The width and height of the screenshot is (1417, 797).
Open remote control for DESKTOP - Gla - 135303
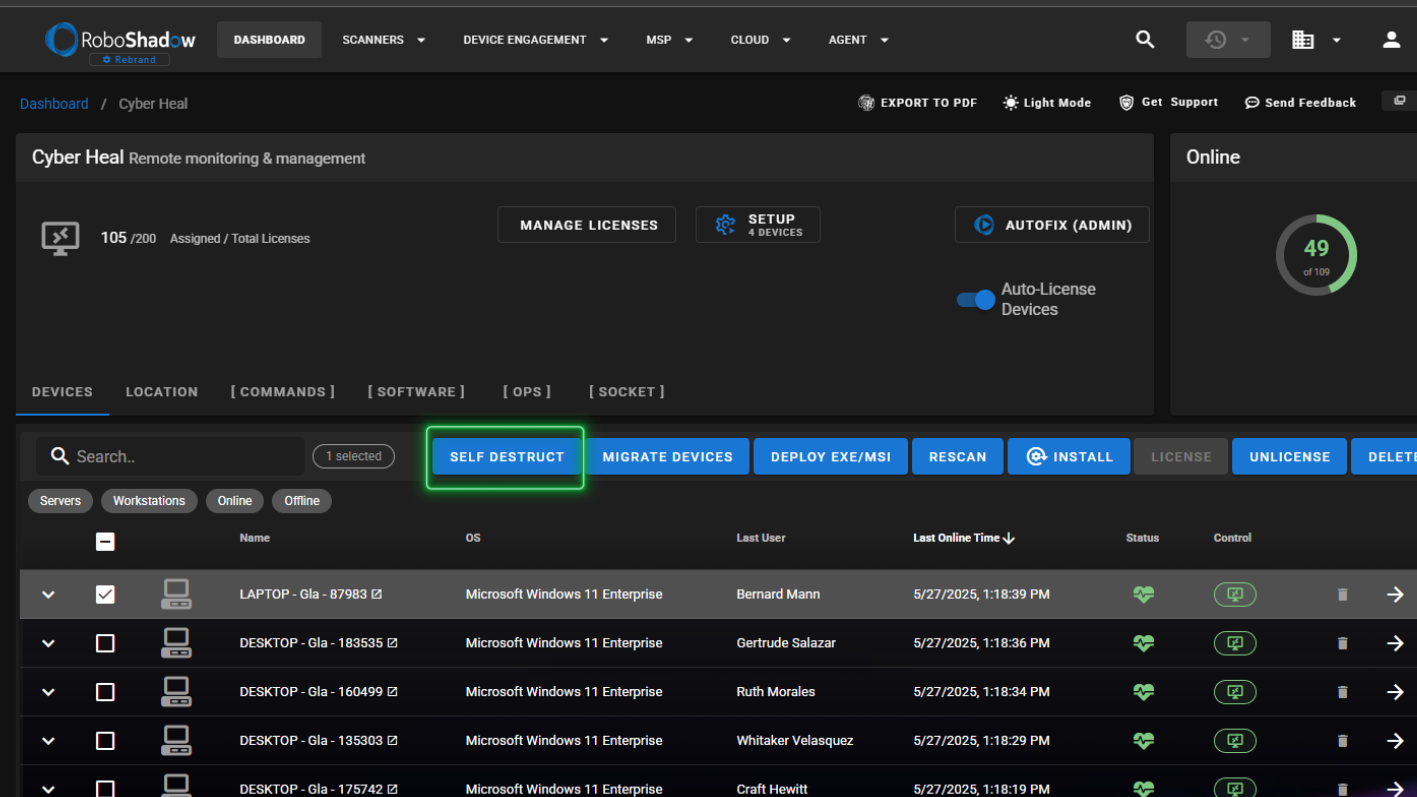point(1235,741)
